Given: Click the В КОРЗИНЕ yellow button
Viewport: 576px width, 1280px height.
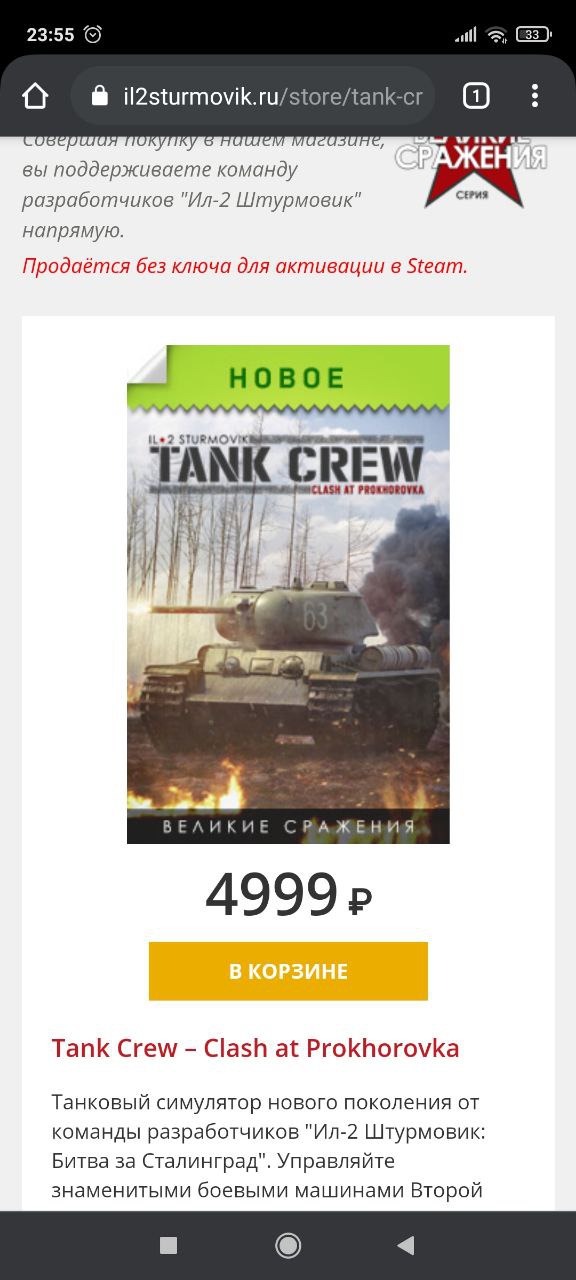Looking at the screenshot, I should [x=288, y=971].
